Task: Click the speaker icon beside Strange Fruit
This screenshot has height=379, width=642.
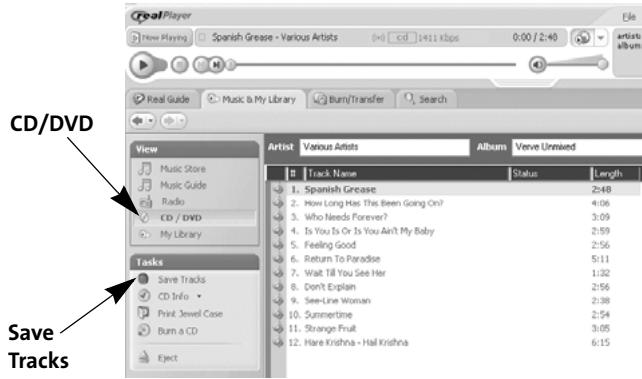Action: [x=278, y=329]
